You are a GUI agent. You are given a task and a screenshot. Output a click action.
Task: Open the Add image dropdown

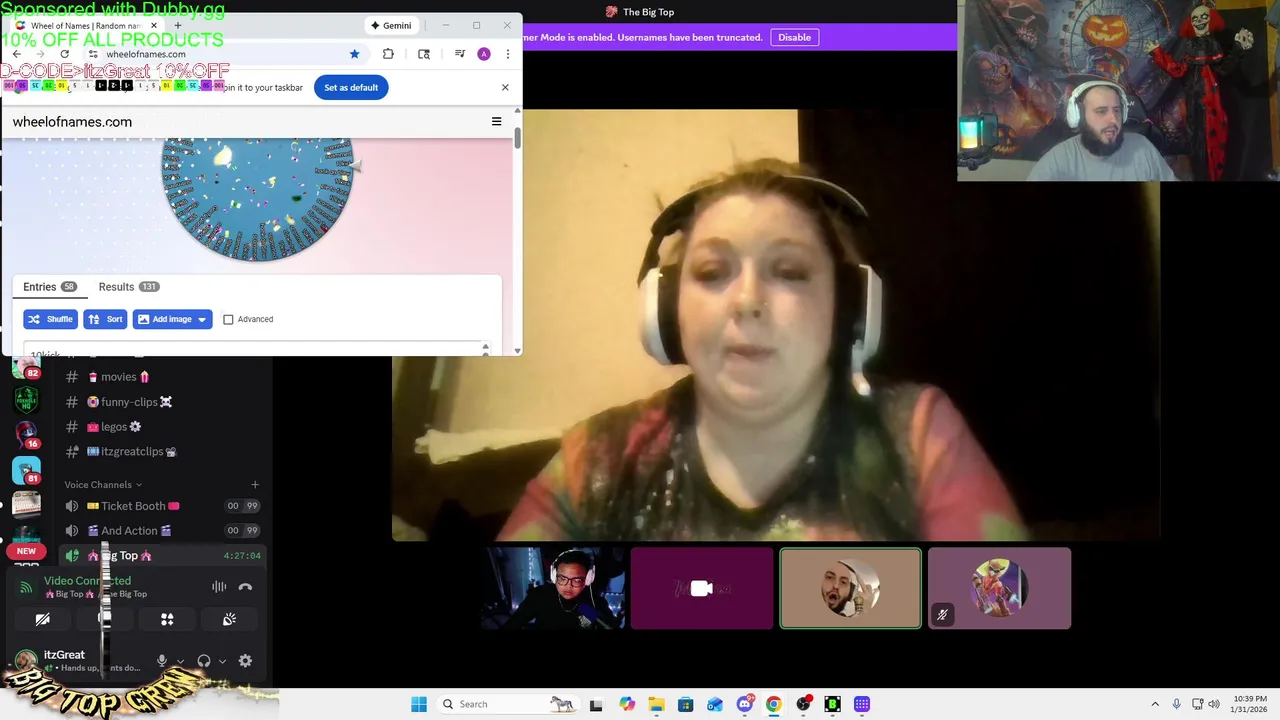[172, 319]
